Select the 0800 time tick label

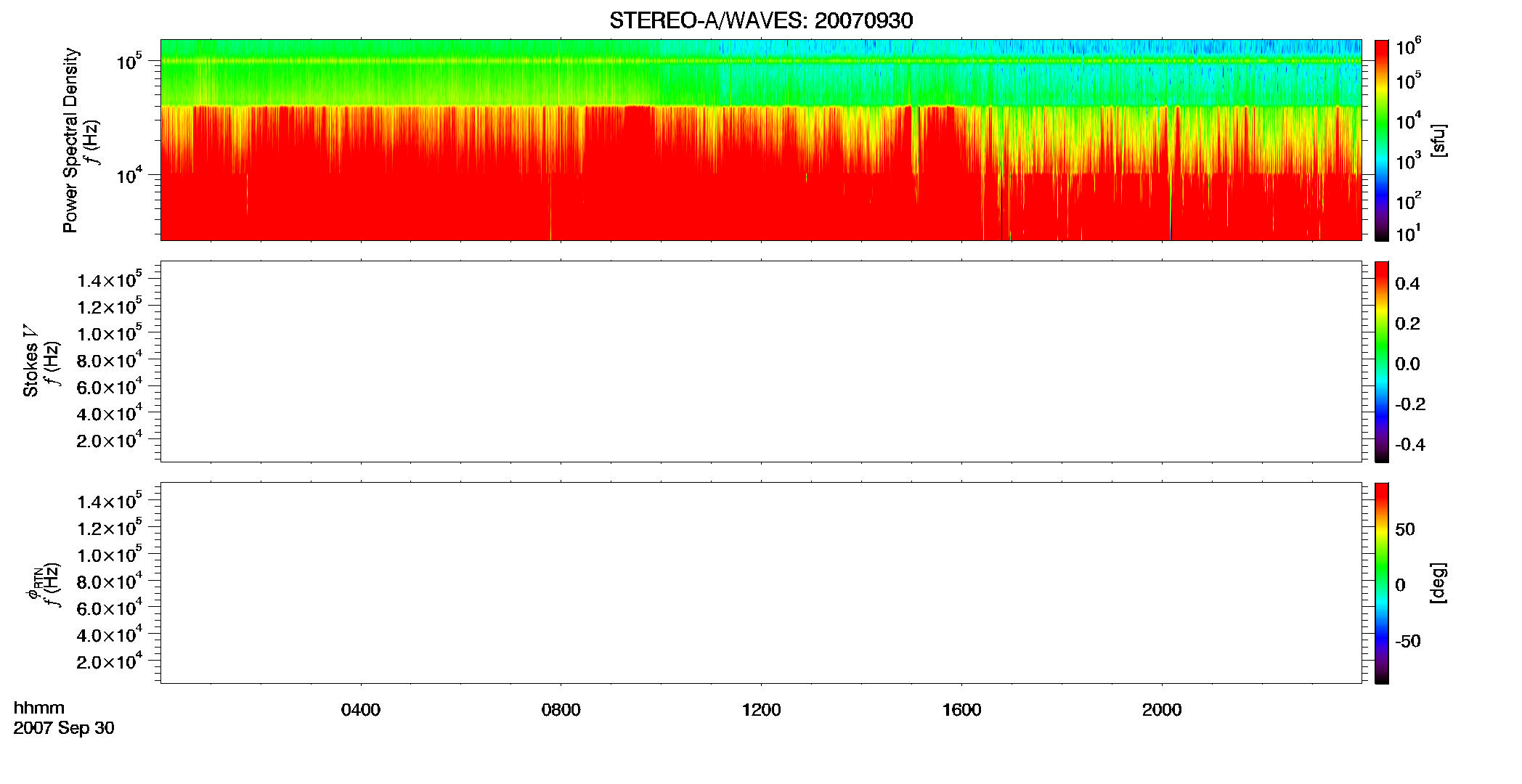[561, 710]
